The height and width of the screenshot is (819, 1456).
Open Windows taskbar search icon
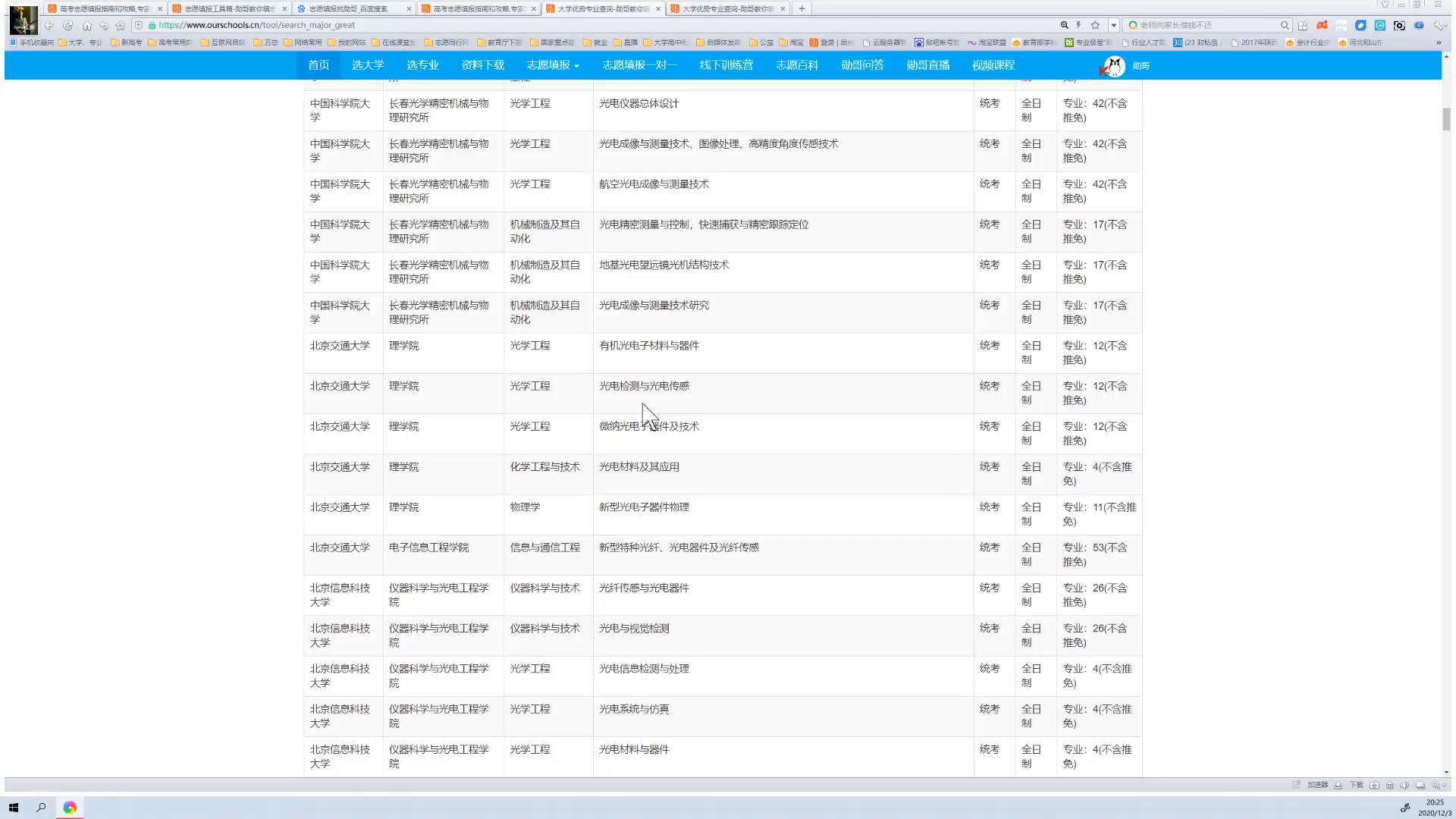(41, 808)
